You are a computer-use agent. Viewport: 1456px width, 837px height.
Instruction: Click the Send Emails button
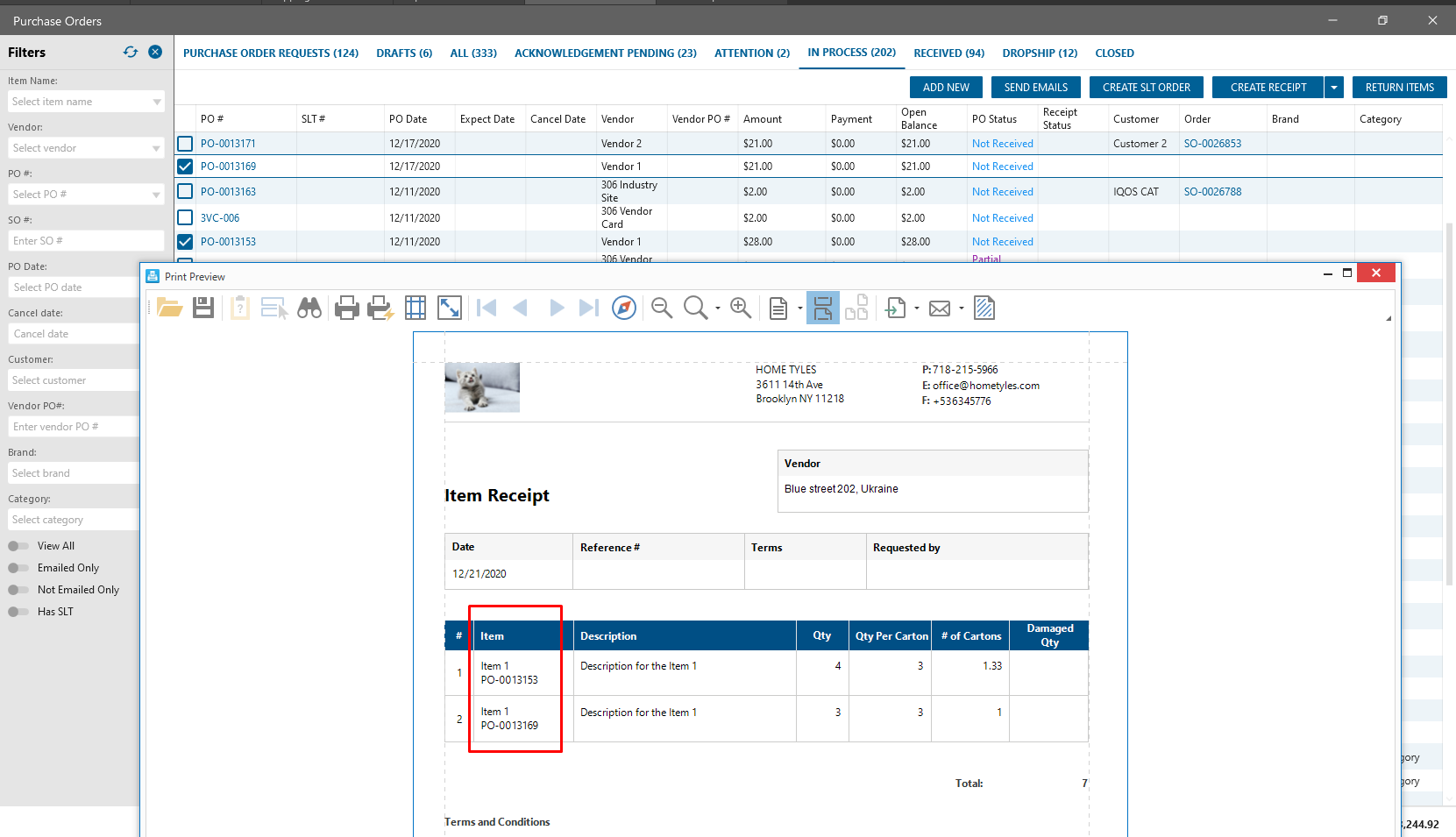click(x=1035, y=88)
